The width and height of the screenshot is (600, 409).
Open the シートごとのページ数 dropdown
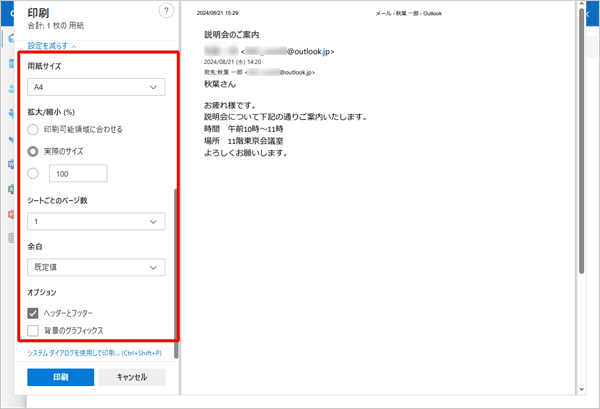pyautogui.click(x=96, y=222)
